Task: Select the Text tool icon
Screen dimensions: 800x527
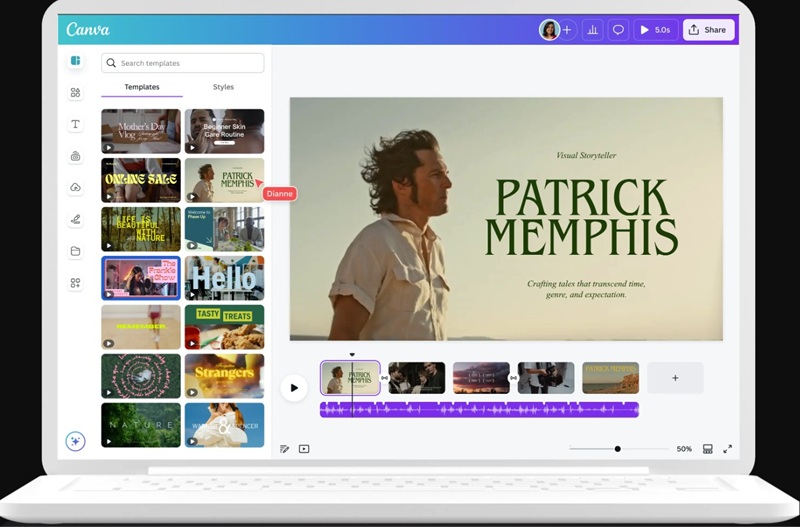Action: click(76, 124)
